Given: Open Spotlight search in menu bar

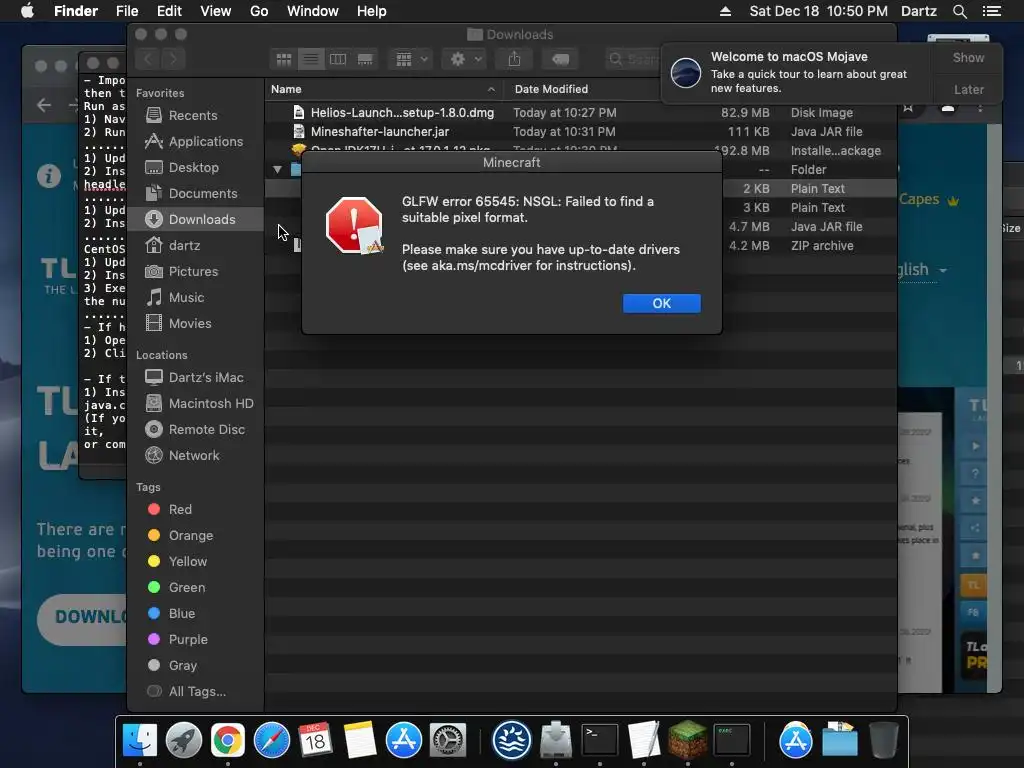Looking at the screenshot, I should pyautogui.click(x=959, y=11).
